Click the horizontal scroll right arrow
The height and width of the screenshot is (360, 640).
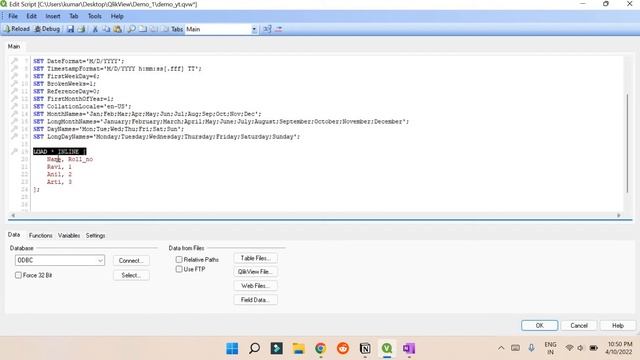619,215
